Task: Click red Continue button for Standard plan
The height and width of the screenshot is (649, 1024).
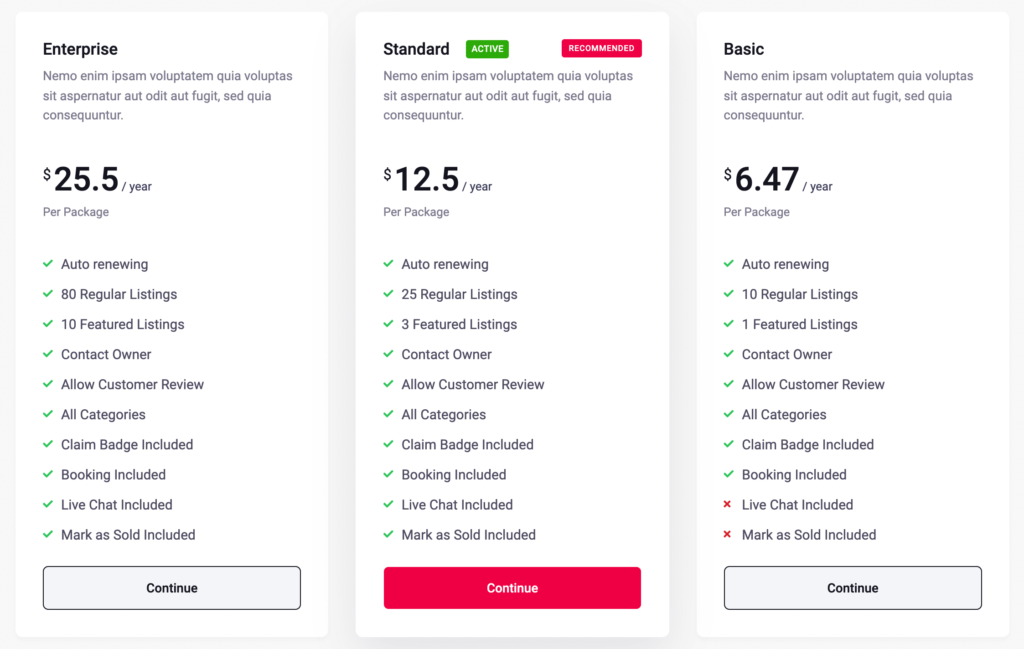Action: tap(512, 588)
